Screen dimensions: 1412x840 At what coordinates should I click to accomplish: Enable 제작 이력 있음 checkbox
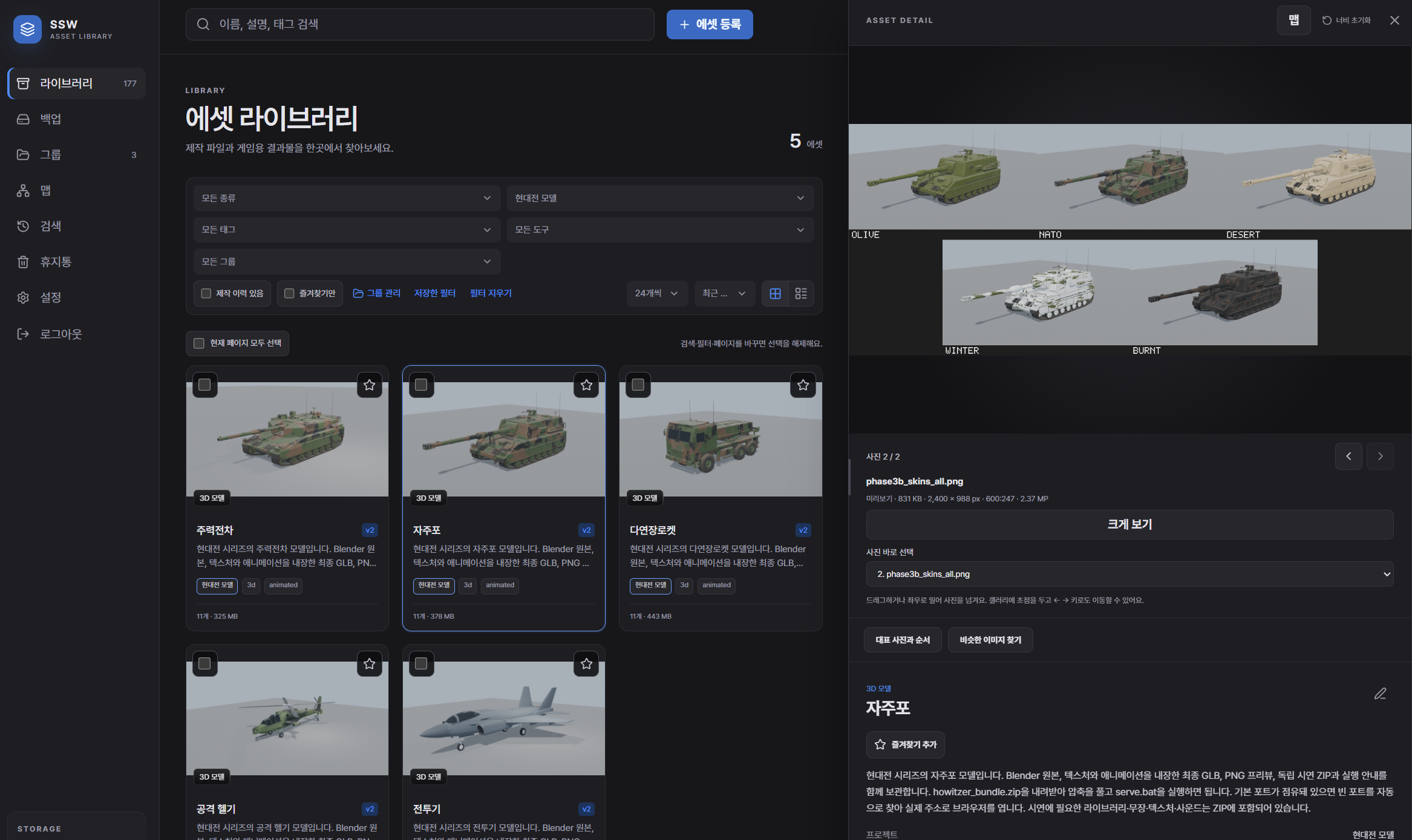click(206, 293)
